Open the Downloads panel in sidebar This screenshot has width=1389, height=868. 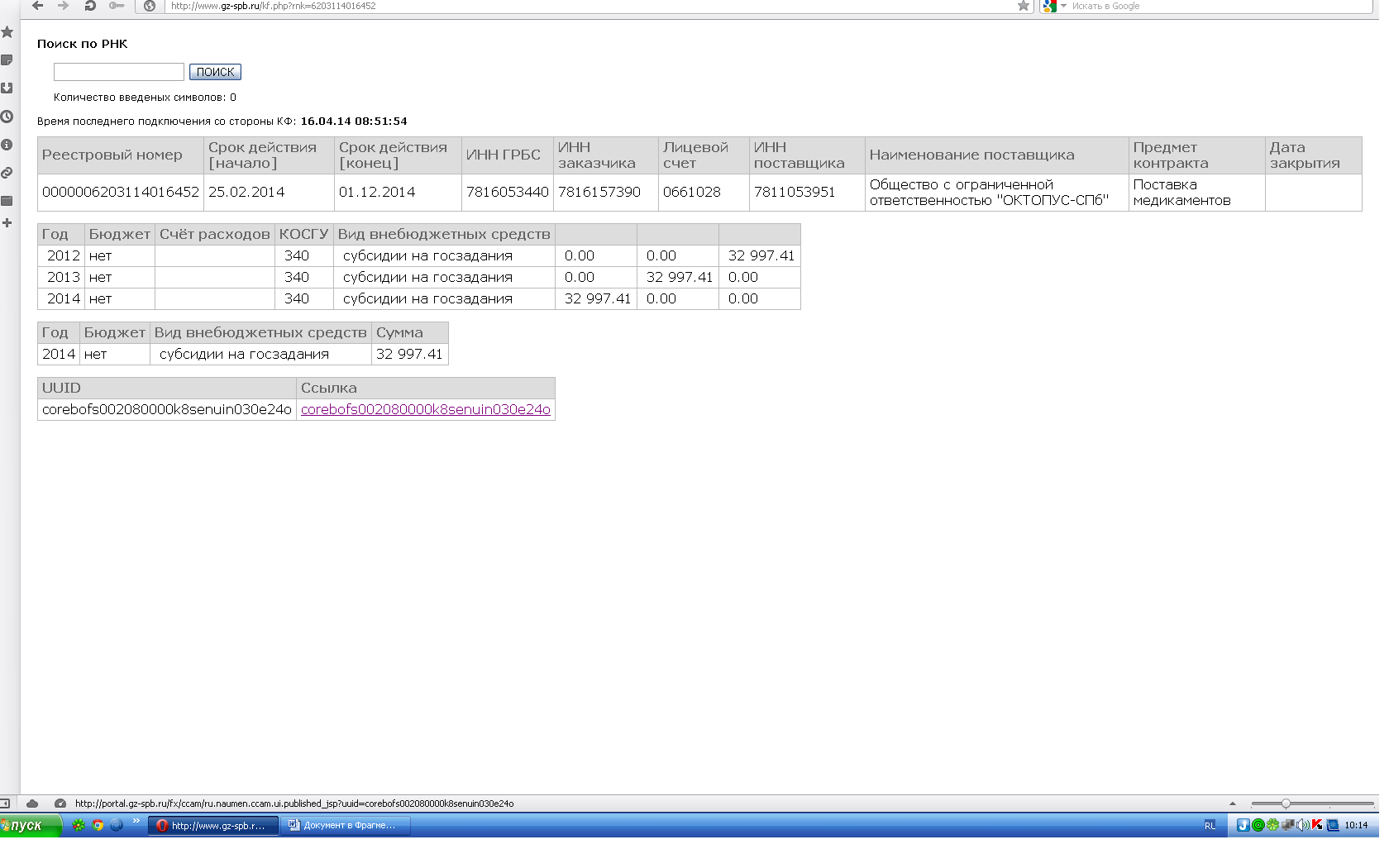click(7, 88)
